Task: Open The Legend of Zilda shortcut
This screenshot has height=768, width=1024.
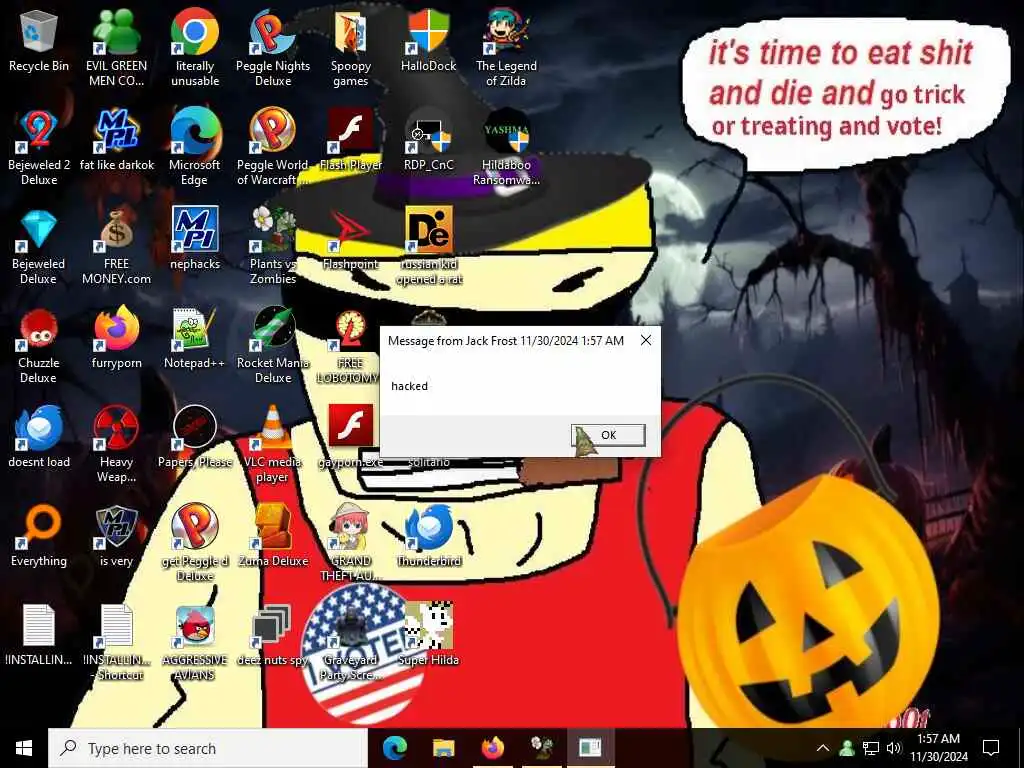Action: [x=506, y=48]
